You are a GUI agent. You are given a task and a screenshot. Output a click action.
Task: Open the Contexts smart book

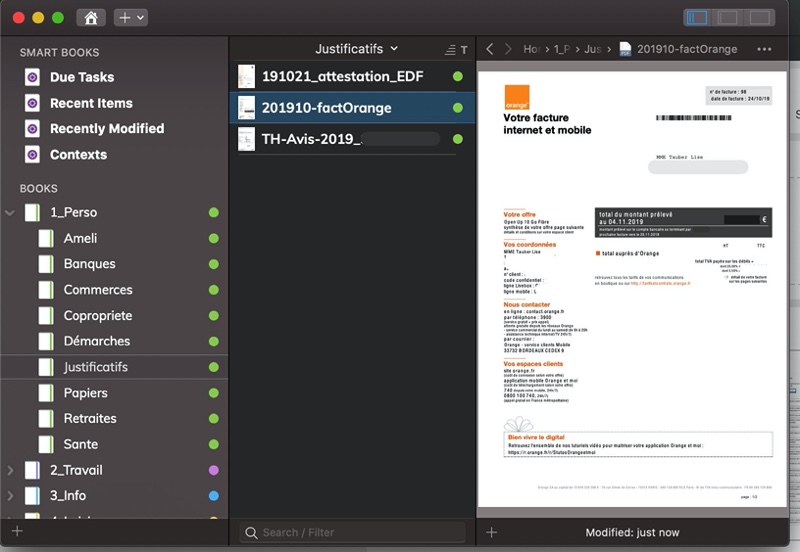78,155
